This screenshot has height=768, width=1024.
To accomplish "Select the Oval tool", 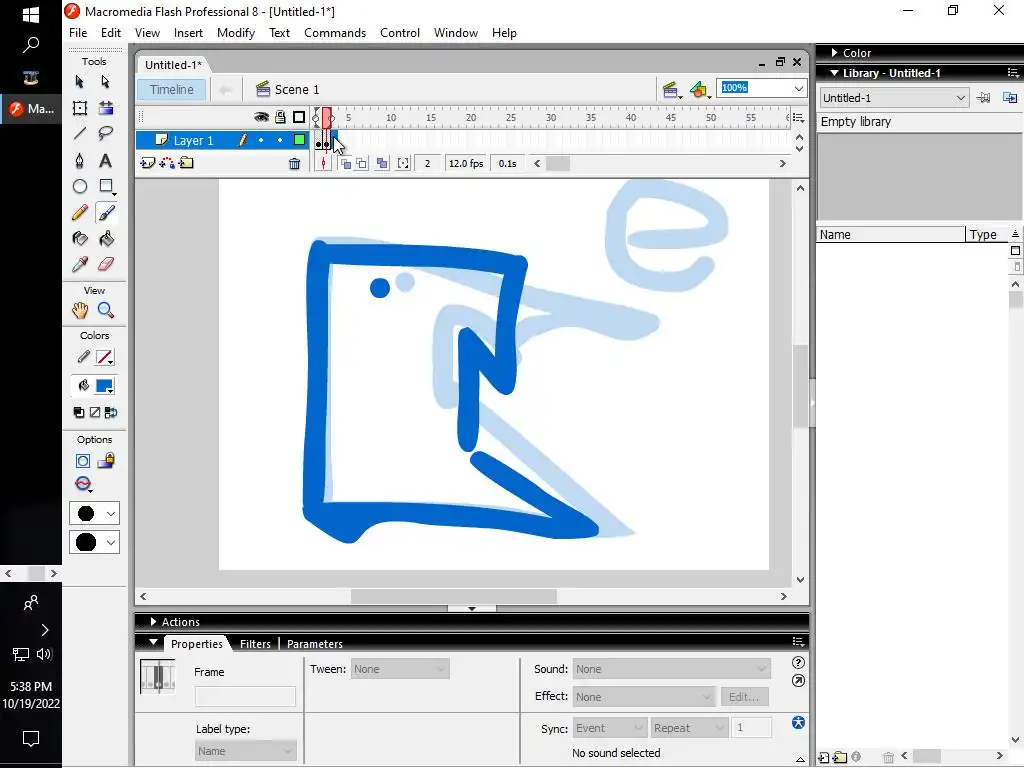I will click(x=80, y=187).
